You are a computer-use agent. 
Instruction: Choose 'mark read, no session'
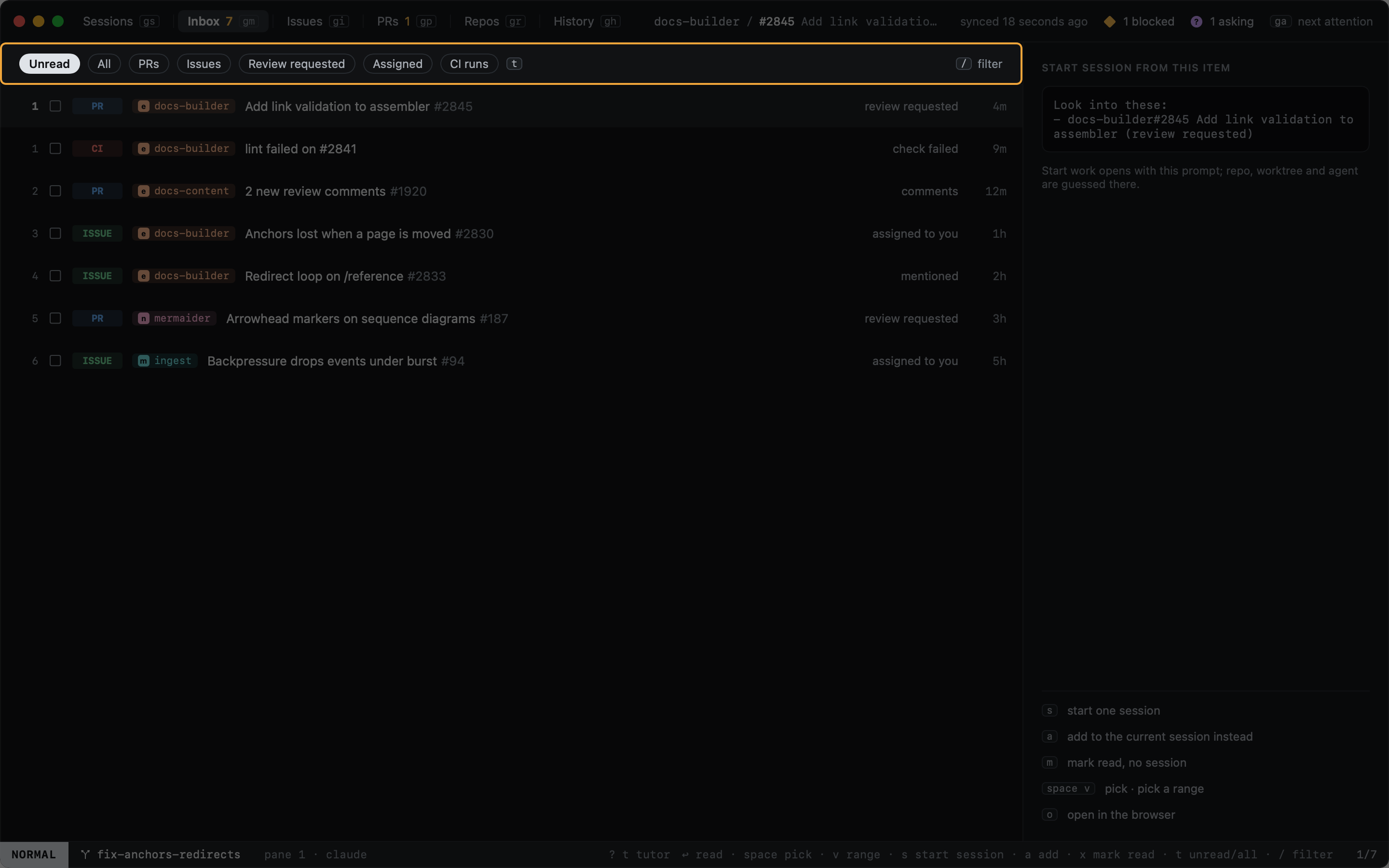[1127, 763]
